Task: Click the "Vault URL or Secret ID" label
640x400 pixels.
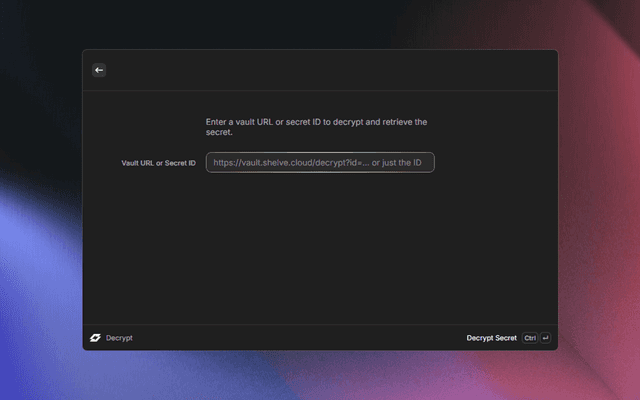Action: point(158,162)
